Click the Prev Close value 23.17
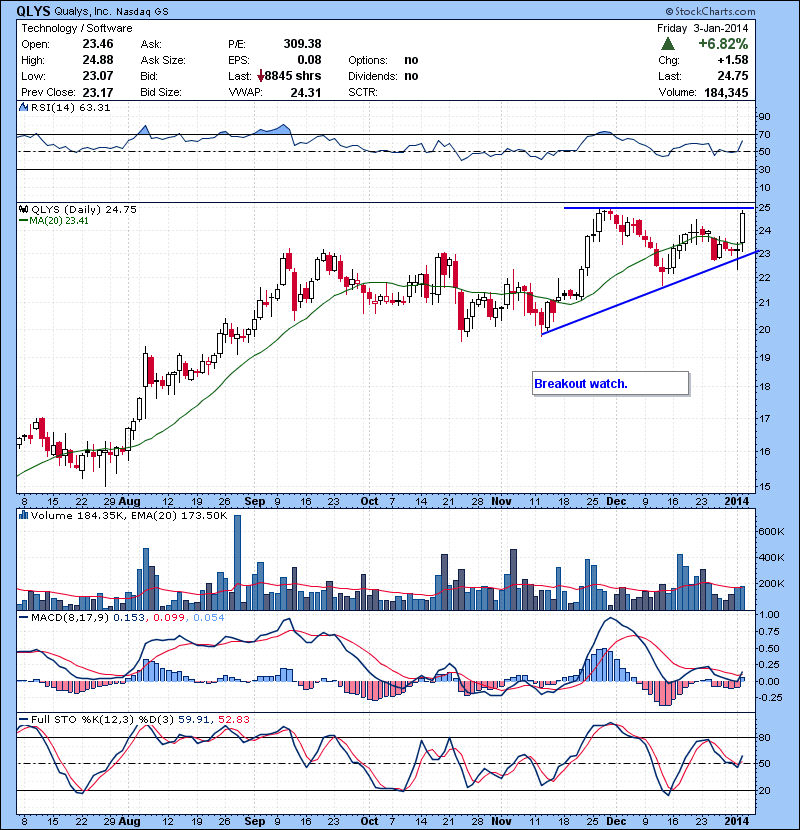The image size is (800, 830). tap(98, 93)
